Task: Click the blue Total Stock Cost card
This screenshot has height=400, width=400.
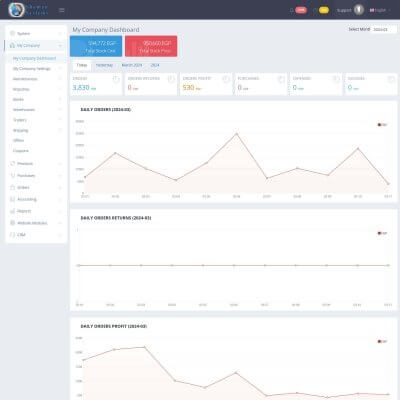Action: [96, 46]
